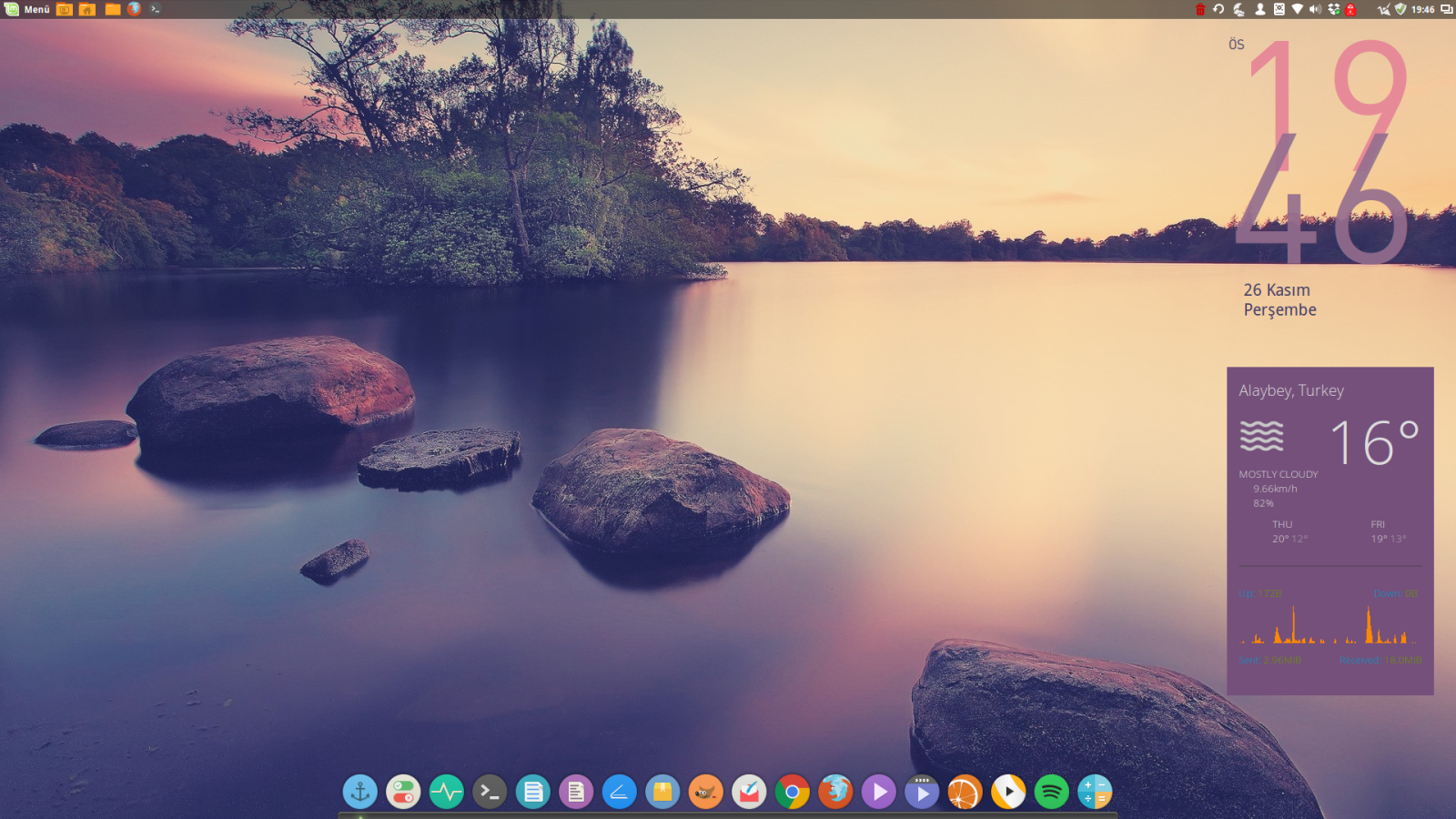The image size is (1456, 819).
Task: Click the window list icon at panel end
Action: (1446, 9)
